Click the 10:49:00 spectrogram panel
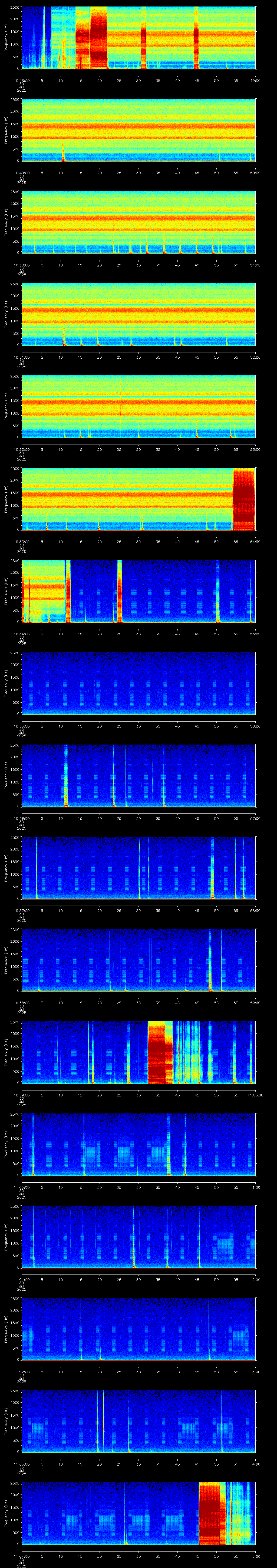Viewport: 277px width, 1568px height. (139, 130)
